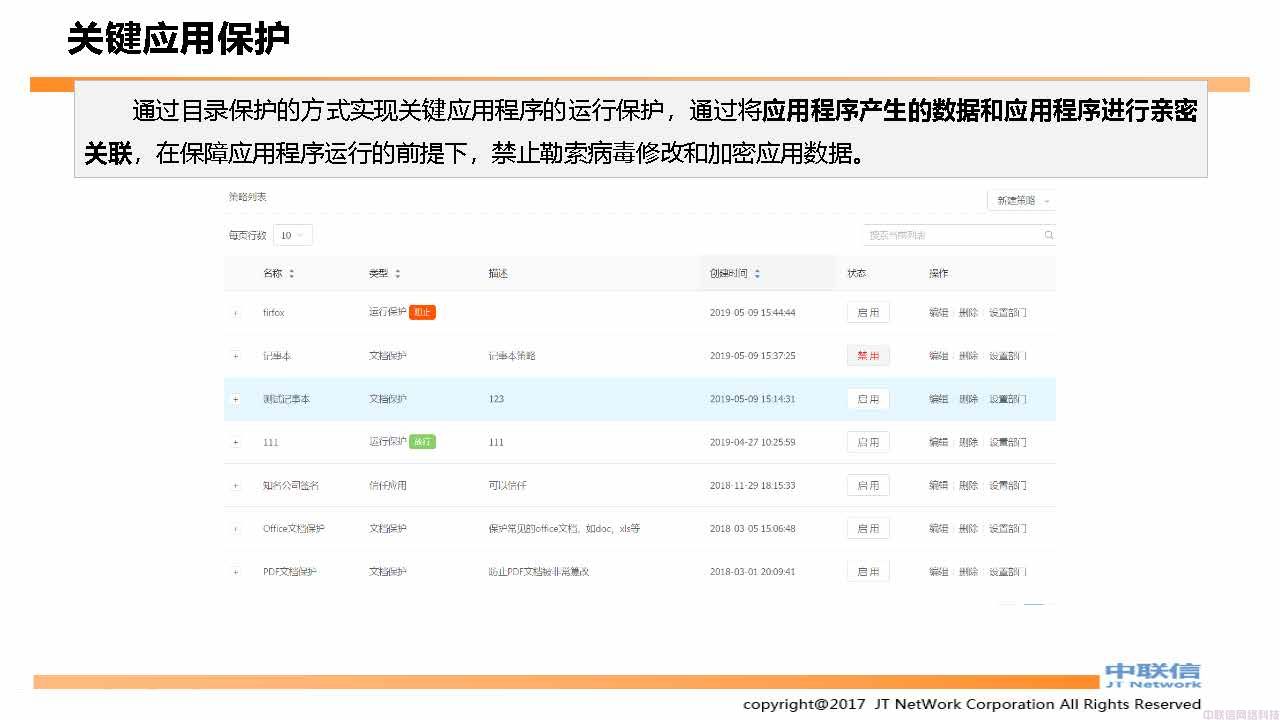Delete the firfox policy
1280x720 pixels.
tap(968, 313)
